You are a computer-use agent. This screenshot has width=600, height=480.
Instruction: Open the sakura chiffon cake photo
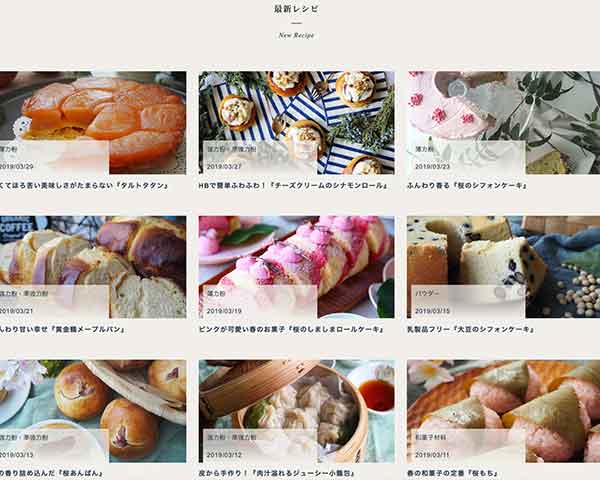click(x=503, y=123)
